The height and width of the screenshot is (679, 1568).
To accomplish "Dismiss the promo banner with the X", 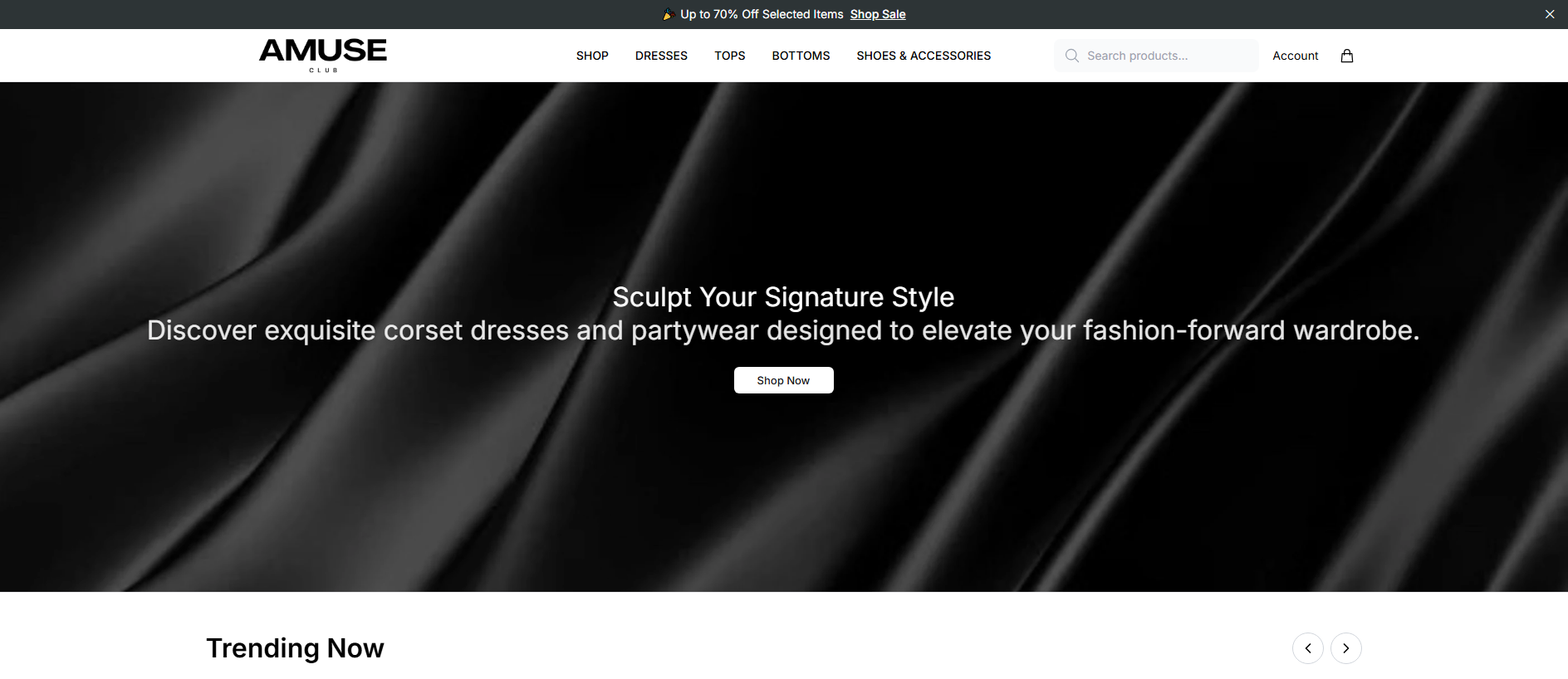I will tap(1550, 14).
